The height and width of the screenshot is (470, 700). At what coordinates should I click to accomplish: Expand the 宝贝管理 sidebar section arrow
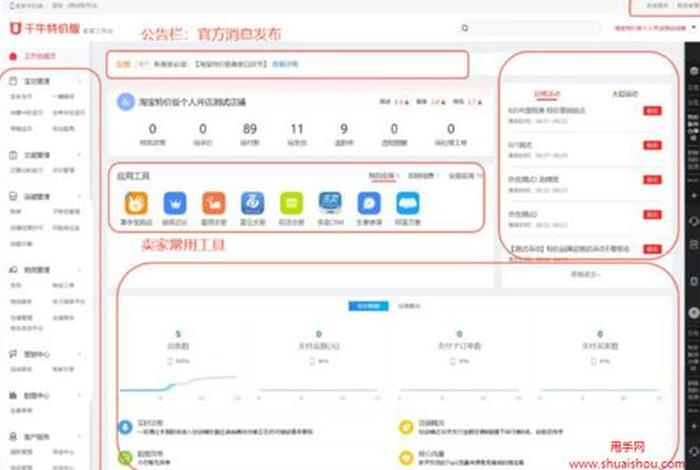click(80, 81)
